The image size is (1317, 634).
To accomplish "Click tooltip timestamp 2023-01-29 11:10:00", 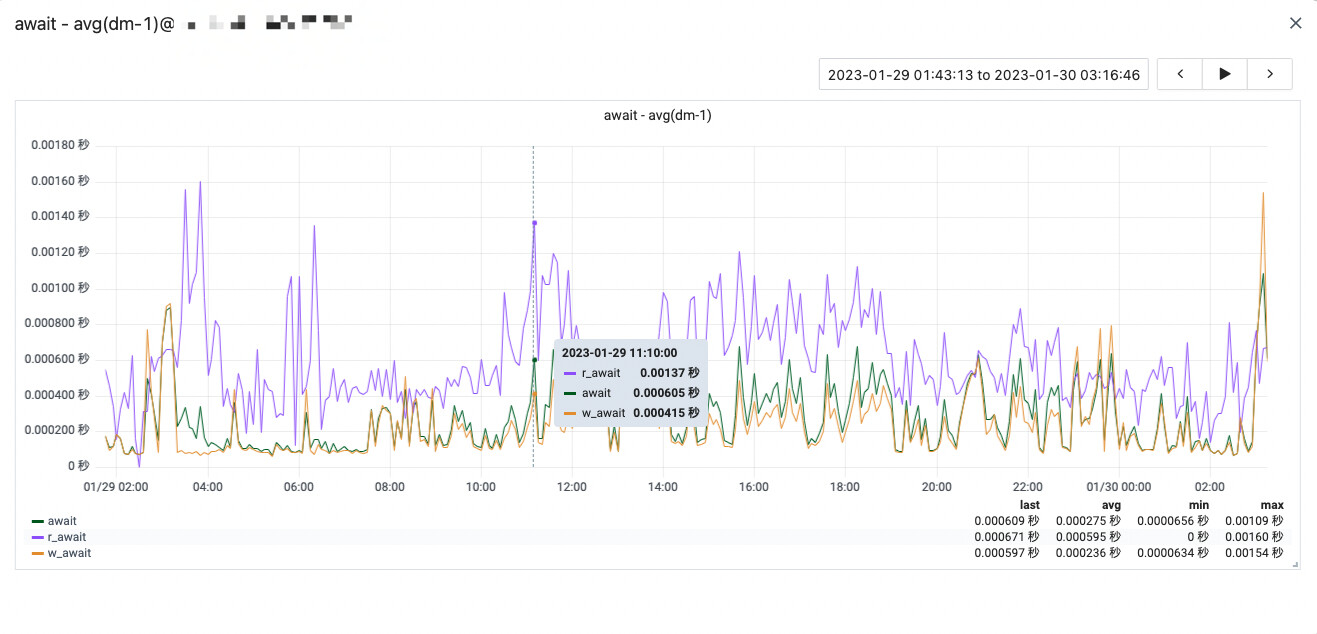I will point(619,353).
